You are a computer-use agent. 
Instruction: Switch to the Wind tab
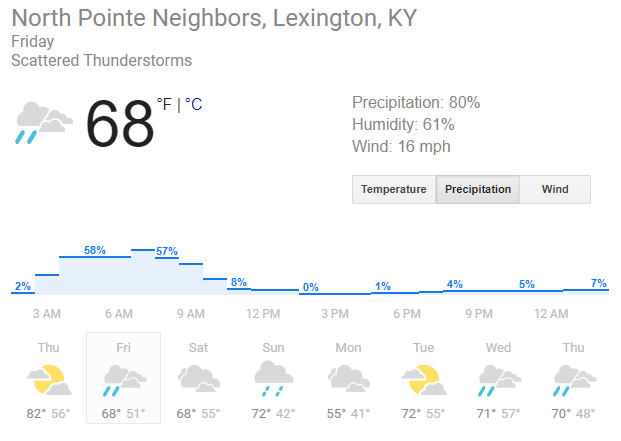click(555, 189)
